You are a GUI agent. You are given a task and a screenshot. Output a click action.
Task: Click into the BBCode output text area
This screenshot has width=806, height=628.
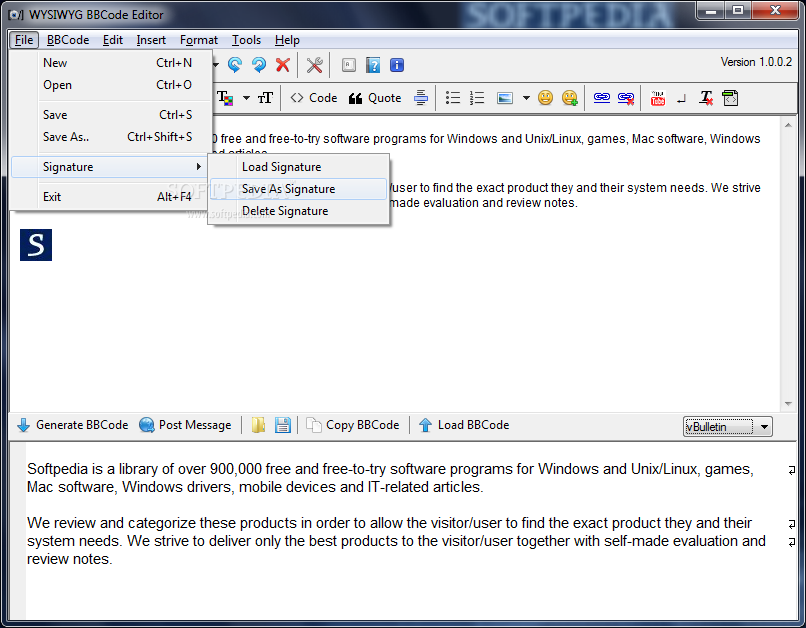(404, 530)
